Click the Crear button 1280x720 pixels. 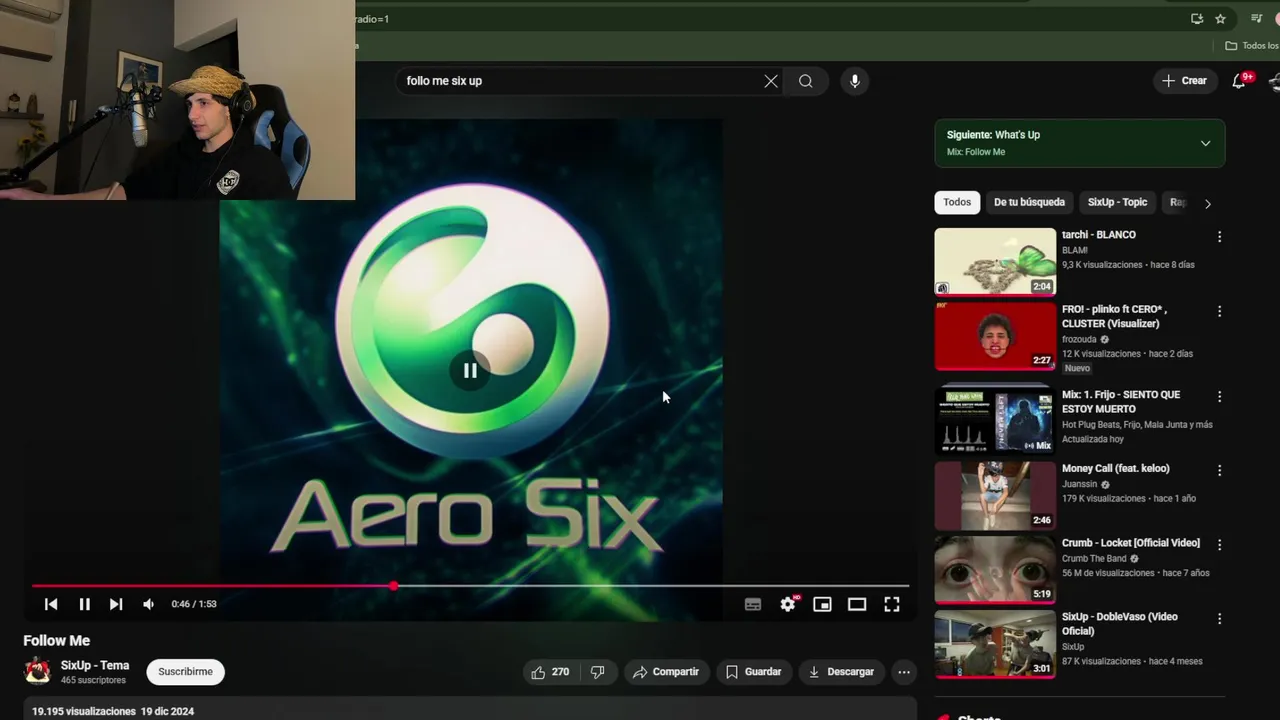pyautogui.click(x=1185, y=81)
